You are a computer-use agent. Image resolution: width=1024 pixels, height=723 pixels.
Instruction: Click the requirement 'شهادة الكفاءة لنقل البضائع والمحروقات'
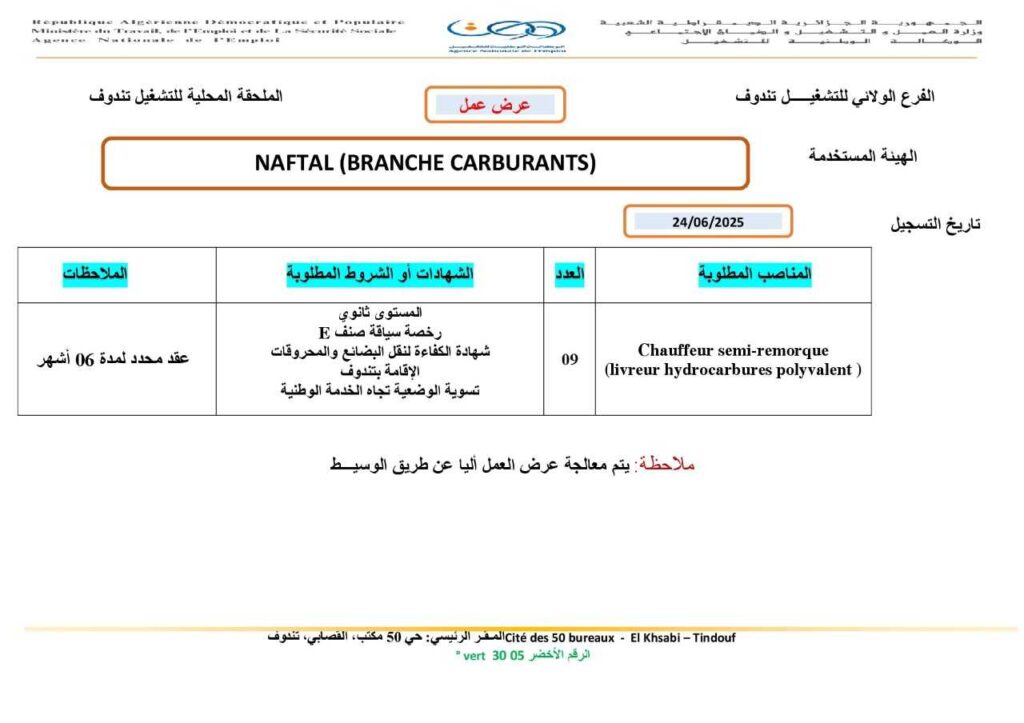(380, 351)
